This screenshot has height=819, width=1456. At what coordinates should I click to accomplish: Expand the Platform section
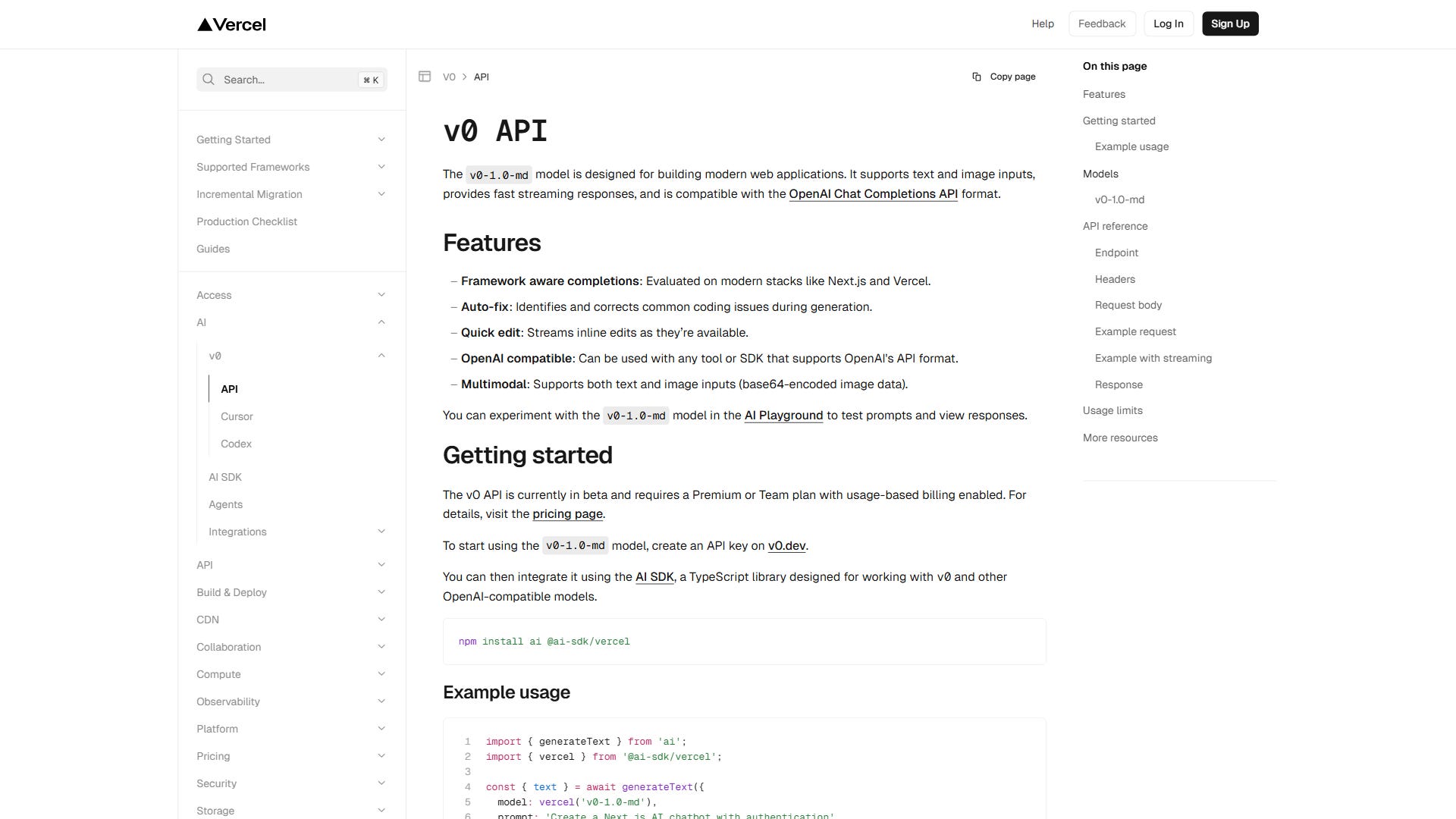tap(292, 729)
